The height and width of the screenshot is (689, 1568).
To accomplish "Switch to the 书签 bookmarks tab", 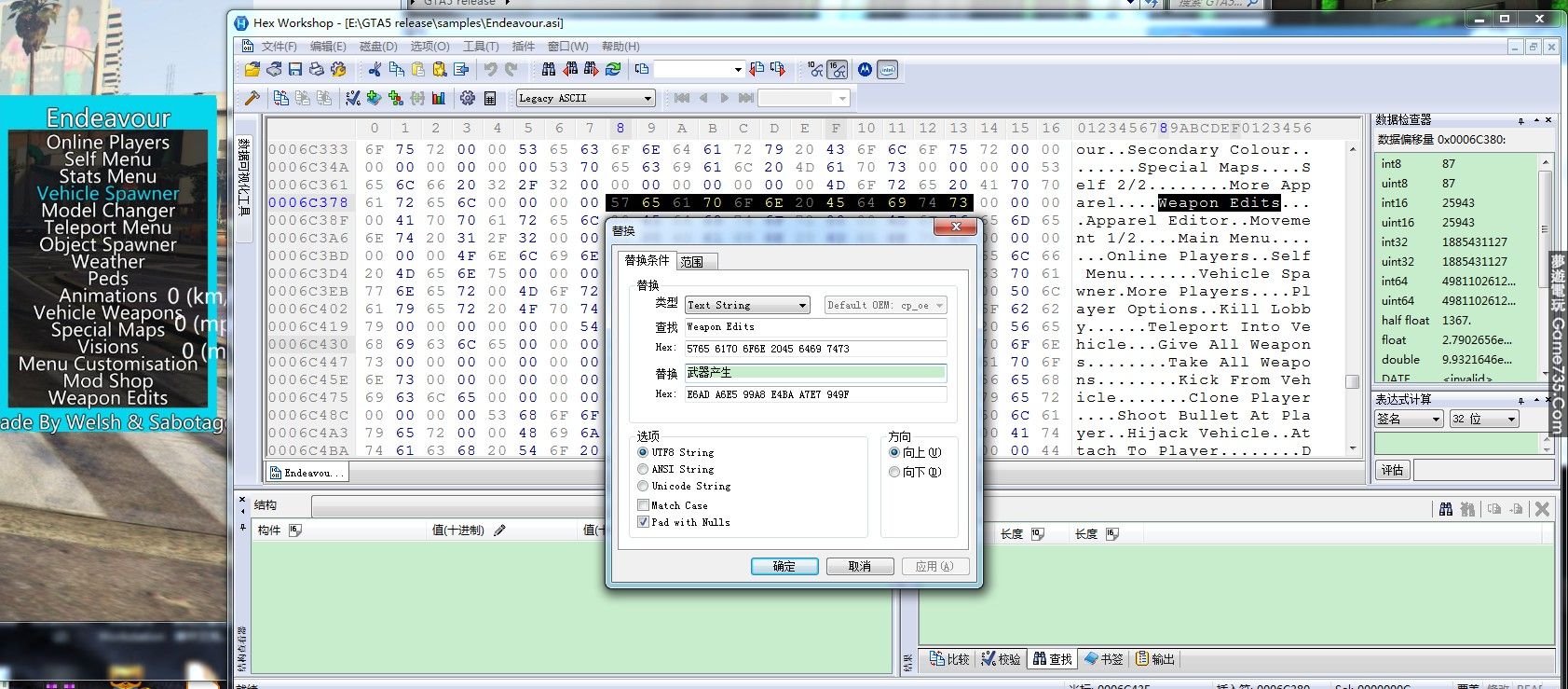I will [1104, 659].
